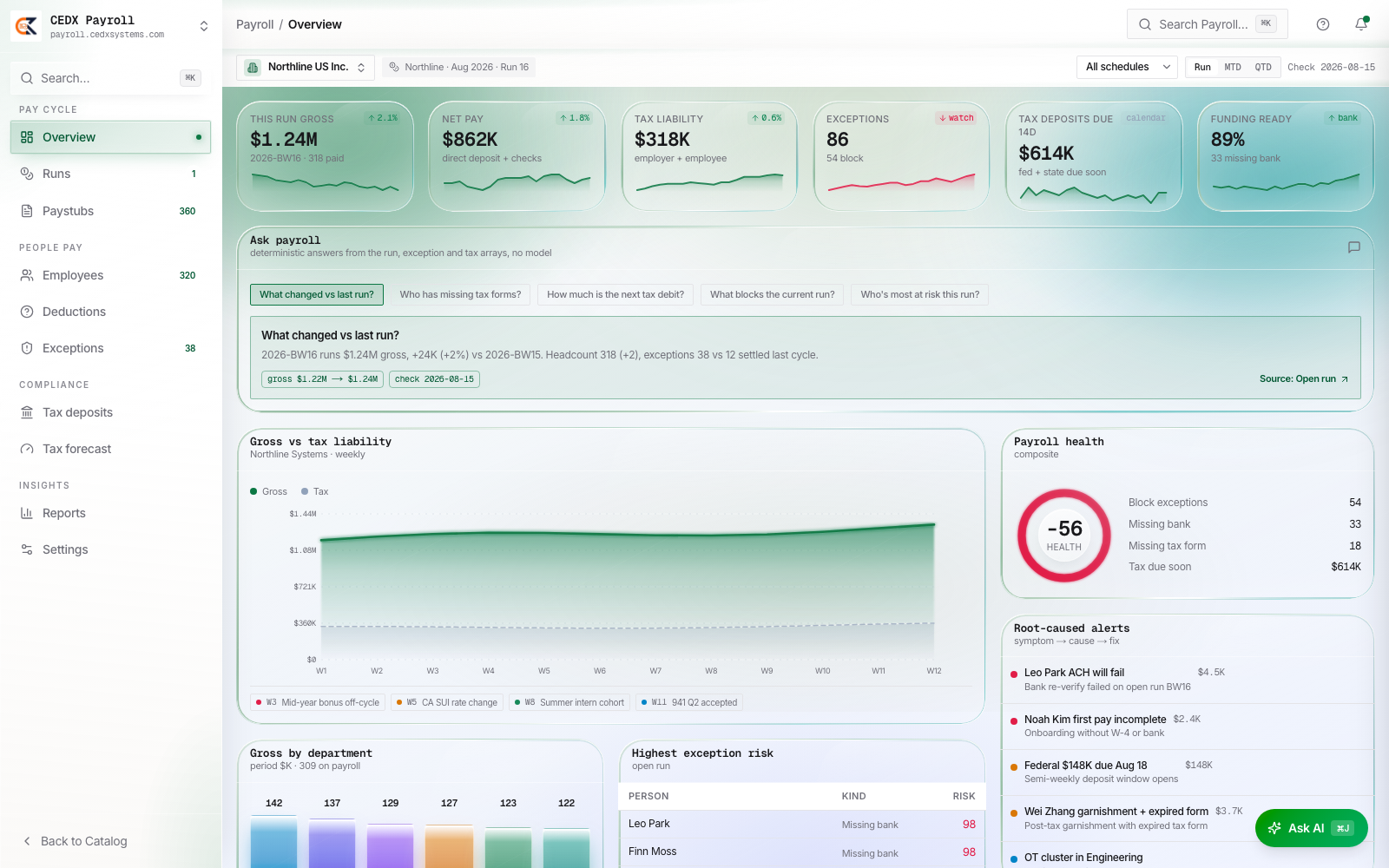Click the -56 health gauge ring
The height and width of the screenshot is (868, 1389).
click(x=1063, y=535)
